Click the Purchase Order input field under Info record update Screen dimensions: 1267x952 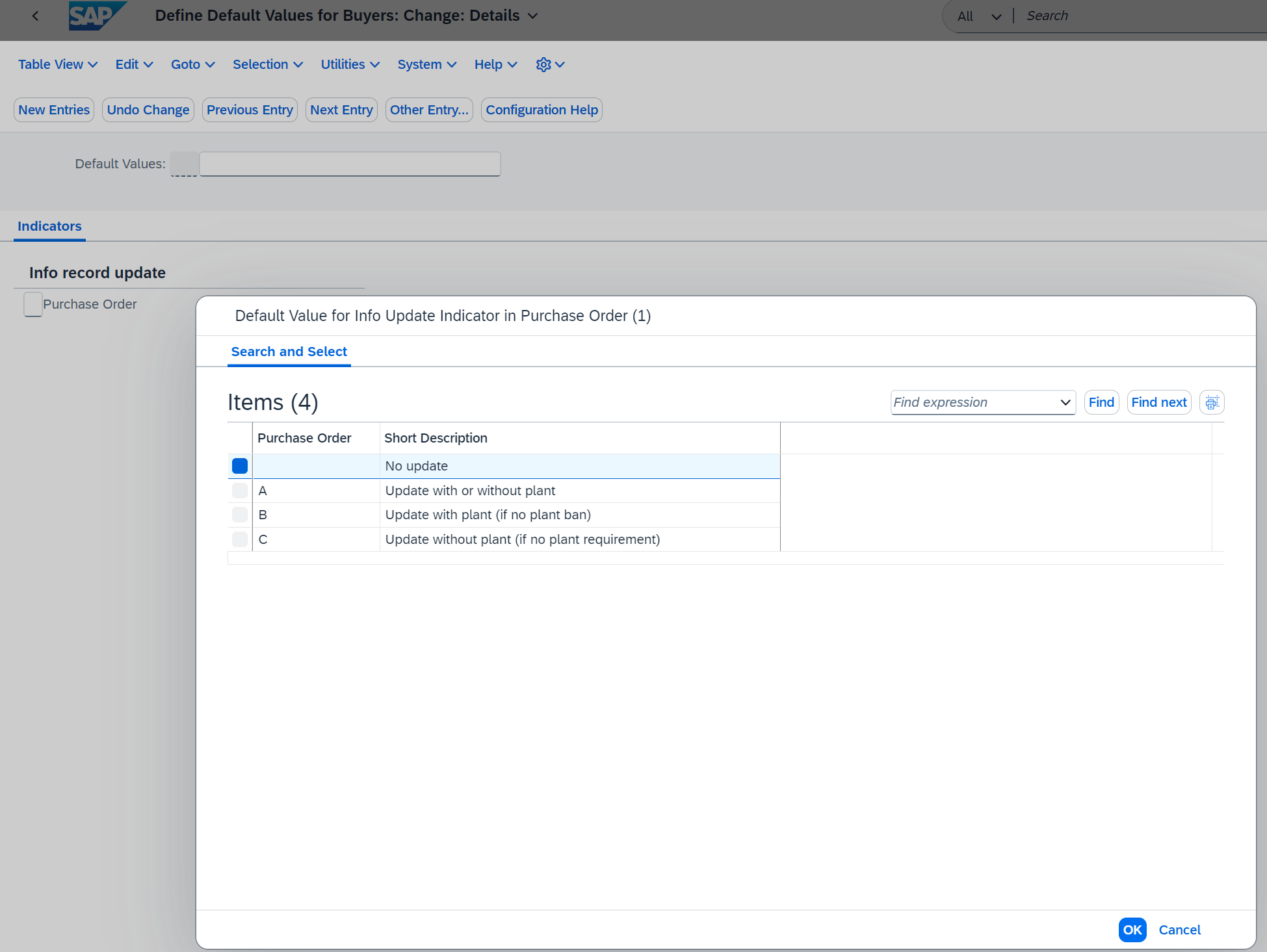(33, 304)
